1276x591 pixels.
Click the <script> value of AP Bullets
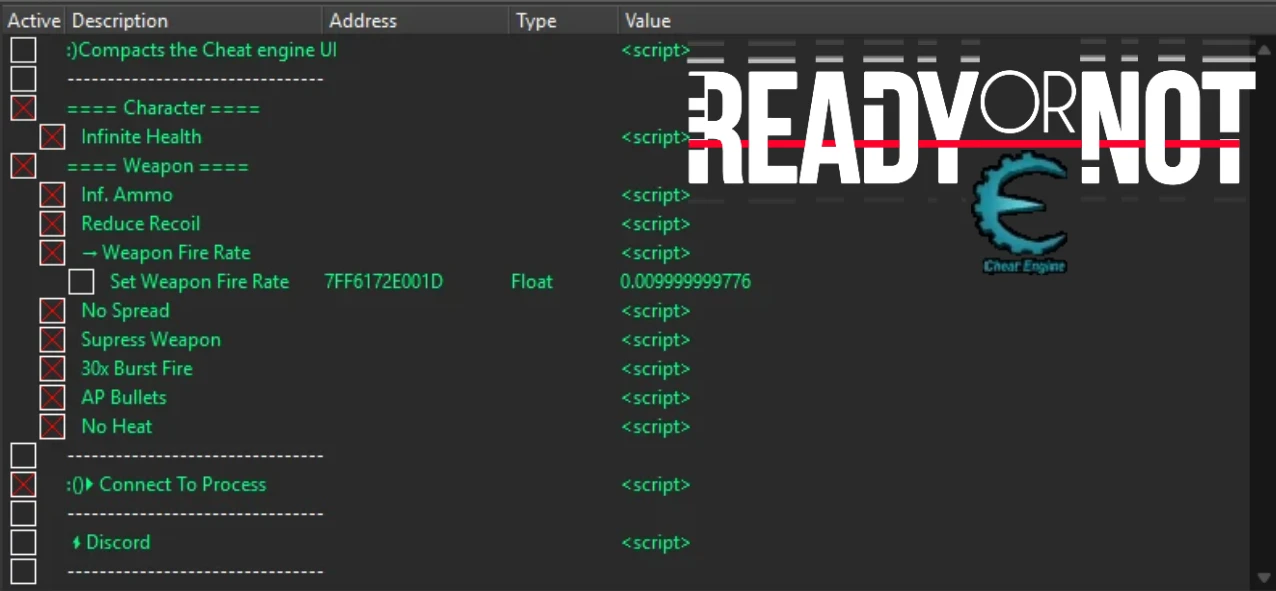click(655, 398)
